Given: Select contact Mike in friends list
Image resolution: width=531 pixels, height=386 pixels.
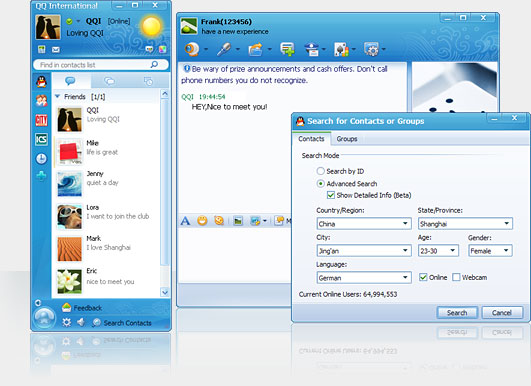Looking at the screenshot, I should [107, 151].
